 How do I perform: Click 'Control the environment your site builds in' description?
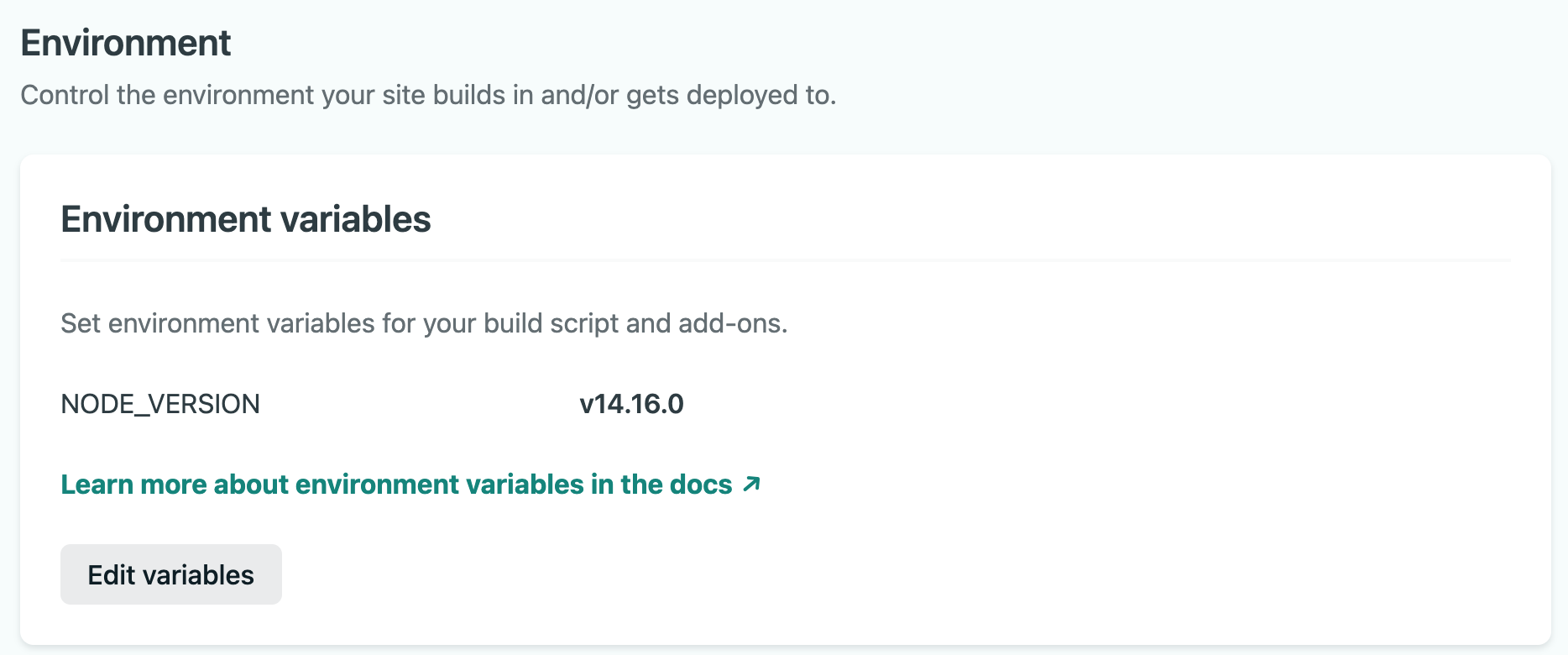pos(428,95)
